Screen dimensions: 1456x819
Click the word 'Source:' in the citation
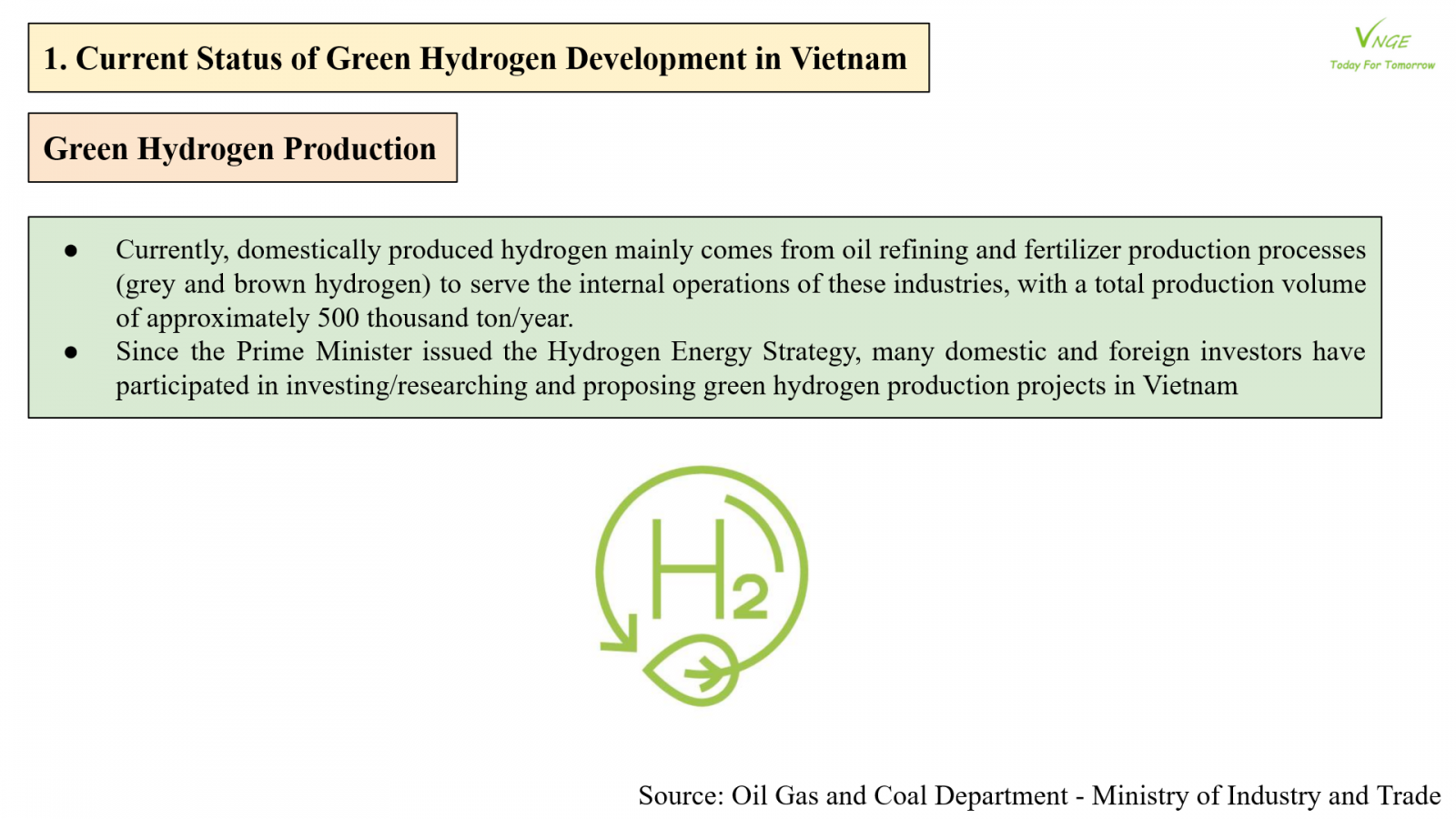(x=681, y=796)
